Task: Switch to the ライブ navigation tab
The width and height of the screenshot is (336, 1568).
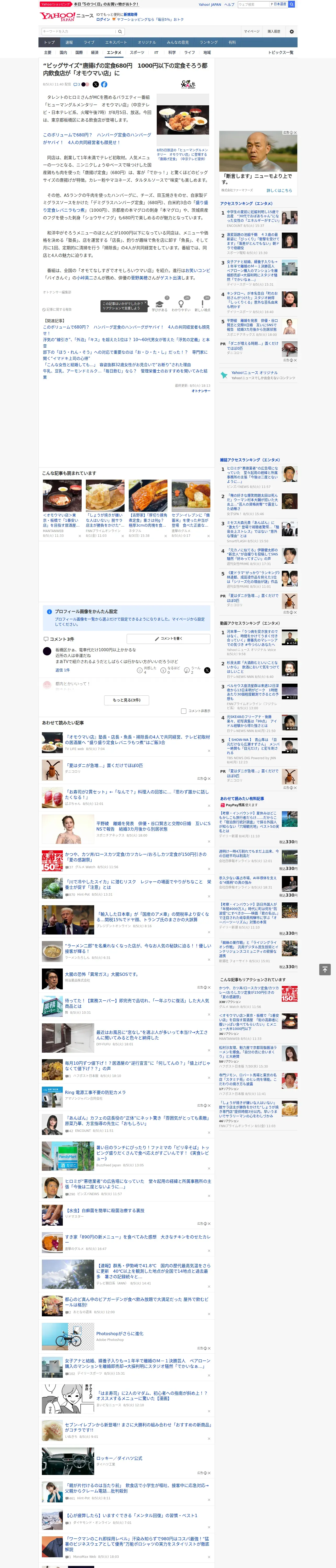Action: pos(89,43)
